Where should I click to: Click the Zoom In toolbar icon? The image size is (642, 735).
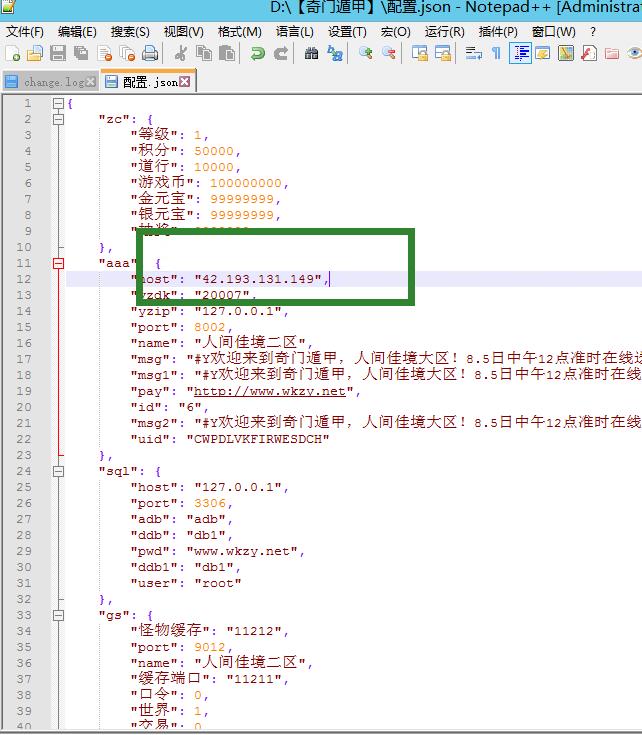tap(366, 54)
